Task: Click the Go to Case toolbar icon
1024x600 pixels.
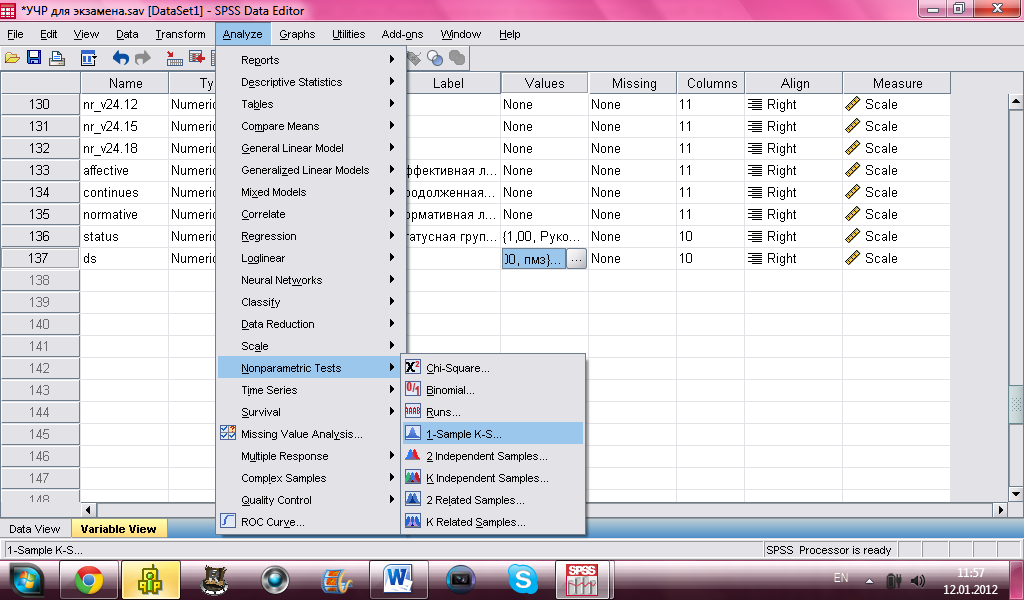Action: (174, 58)
